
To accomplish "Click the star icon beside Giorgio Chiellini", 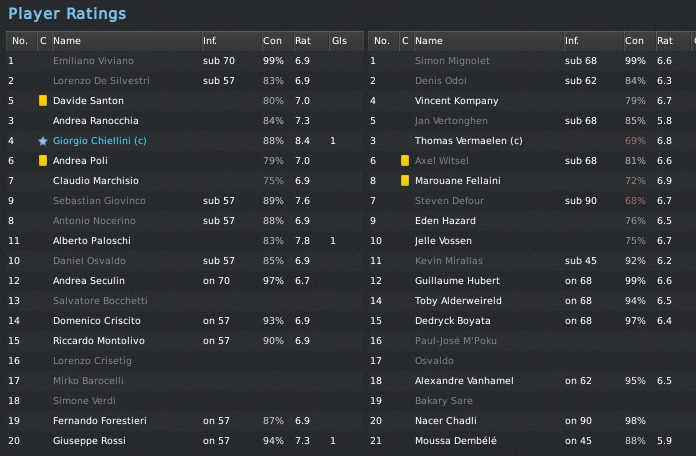I will coord(43,141).
